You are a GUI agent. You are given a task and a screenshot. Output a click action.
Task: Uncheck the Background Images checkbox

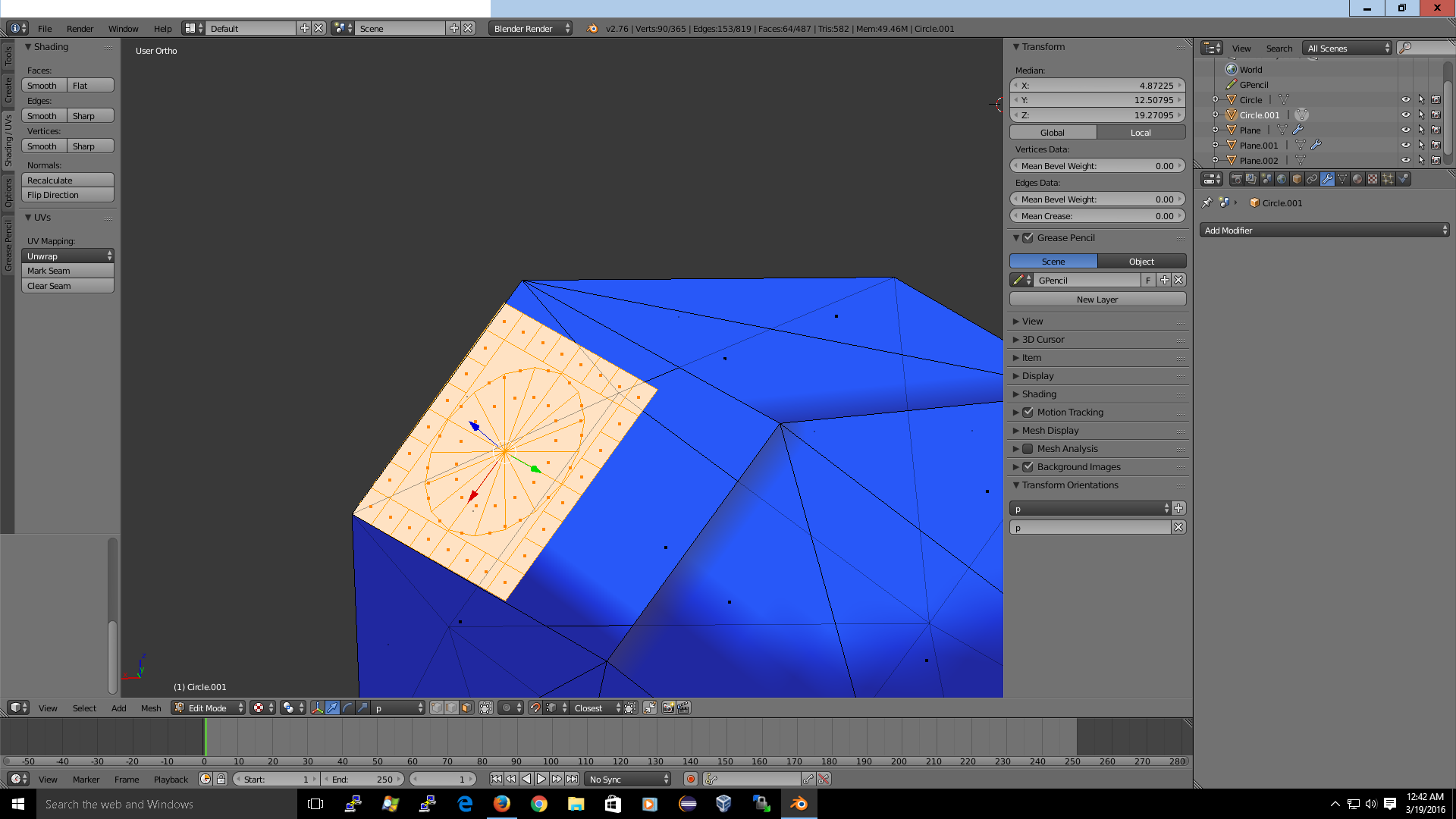point(1028,467)
